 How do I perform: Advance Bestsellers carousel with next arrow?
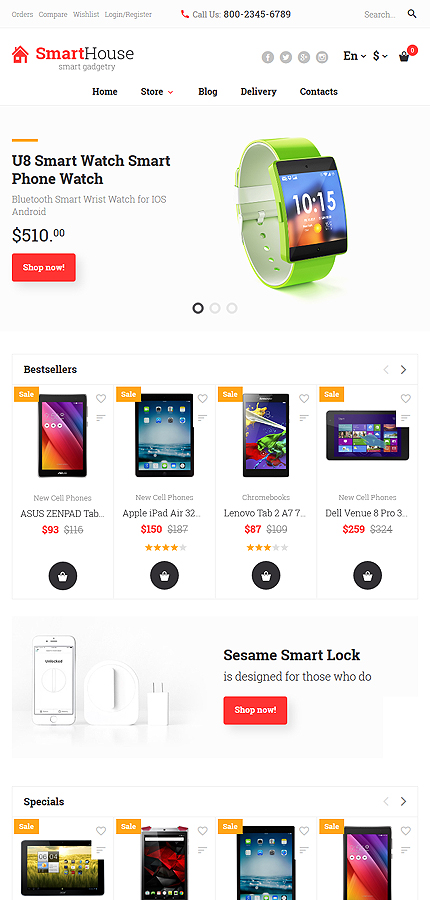(404, 370)
